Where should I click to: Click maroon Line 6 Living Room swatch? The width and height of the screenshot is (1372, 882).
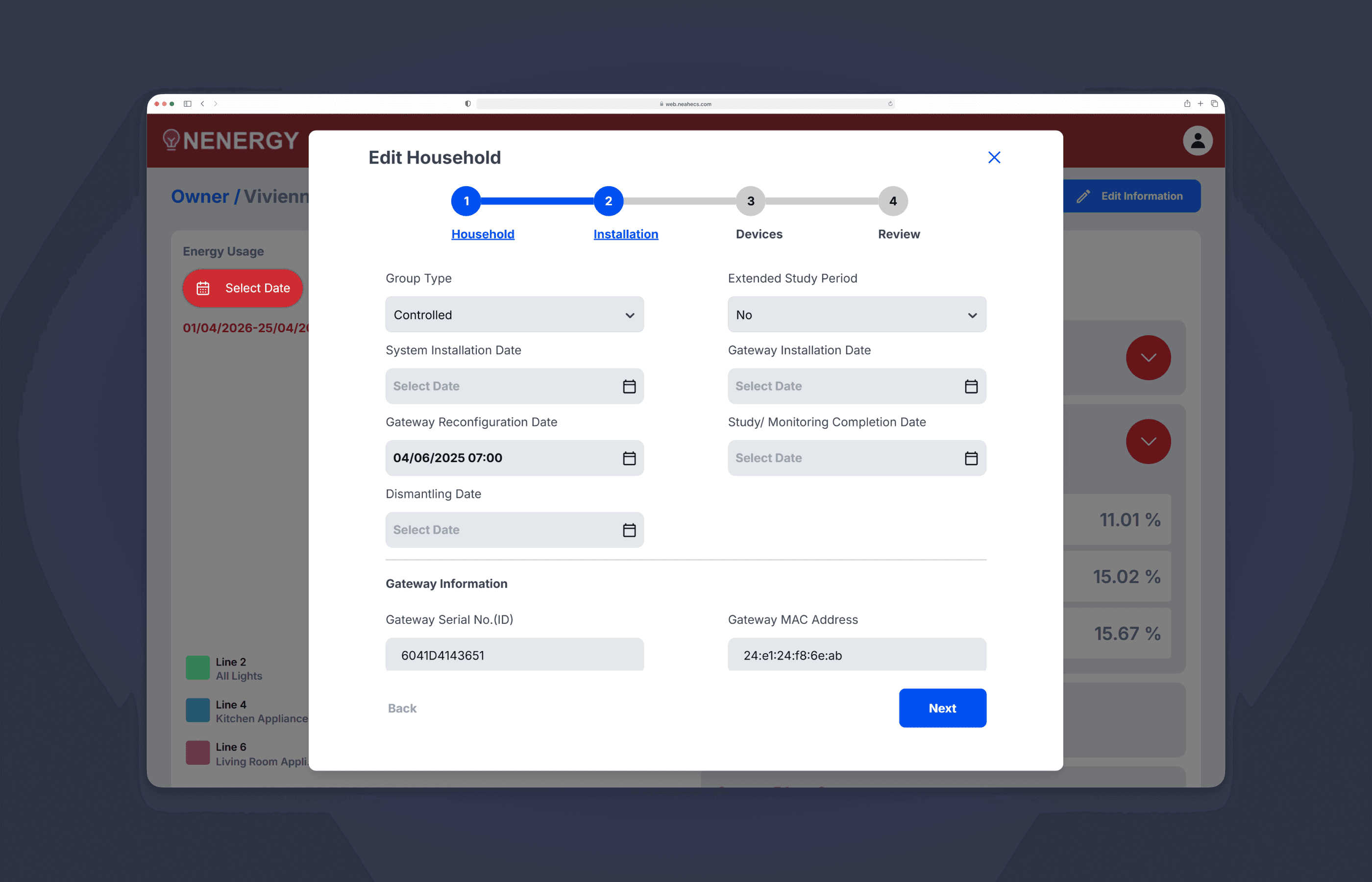197,753
